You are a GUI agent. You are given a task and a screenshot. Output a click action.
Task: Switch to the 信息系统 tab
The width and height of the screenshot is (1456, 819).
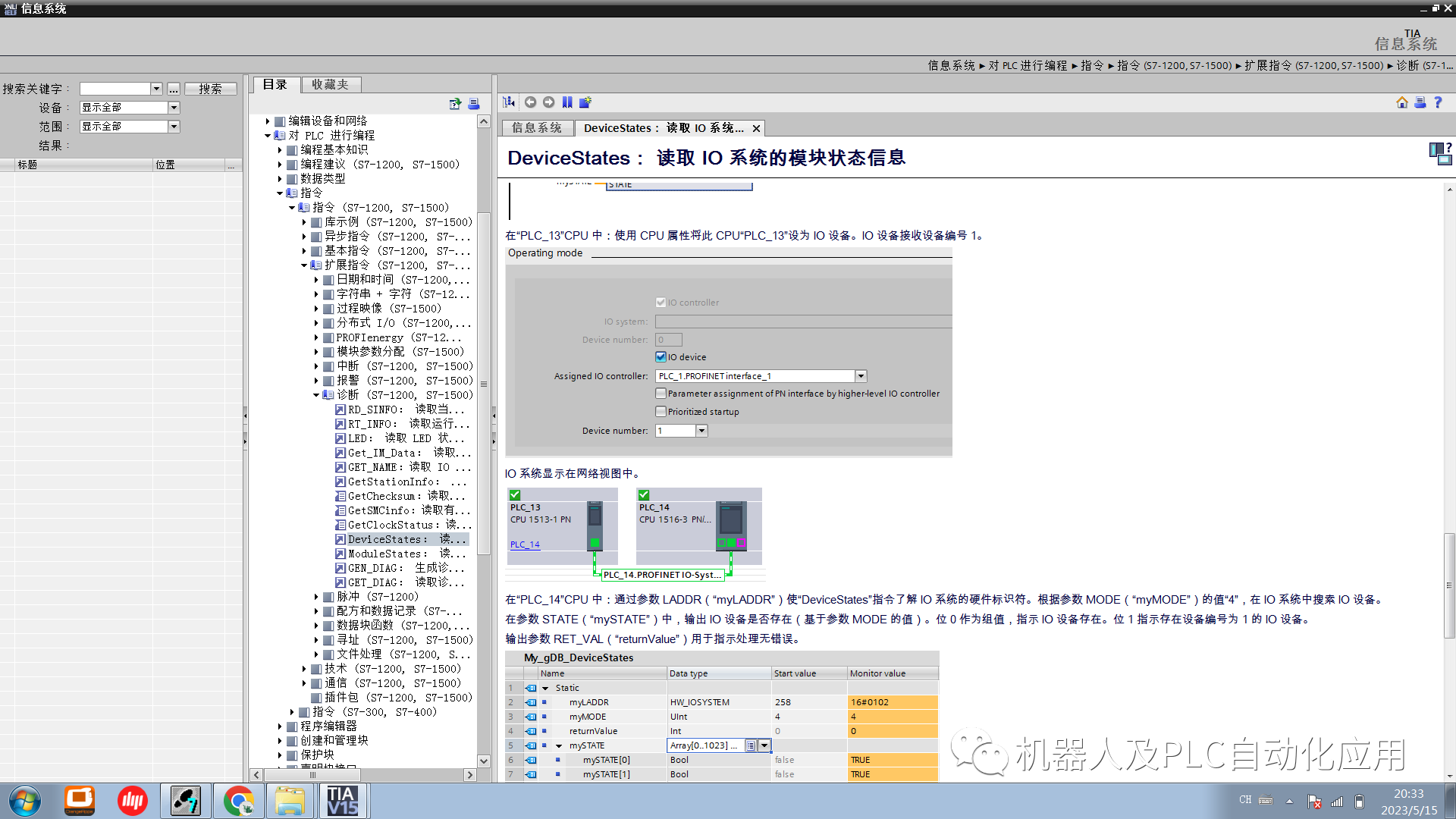coord(537,127)
